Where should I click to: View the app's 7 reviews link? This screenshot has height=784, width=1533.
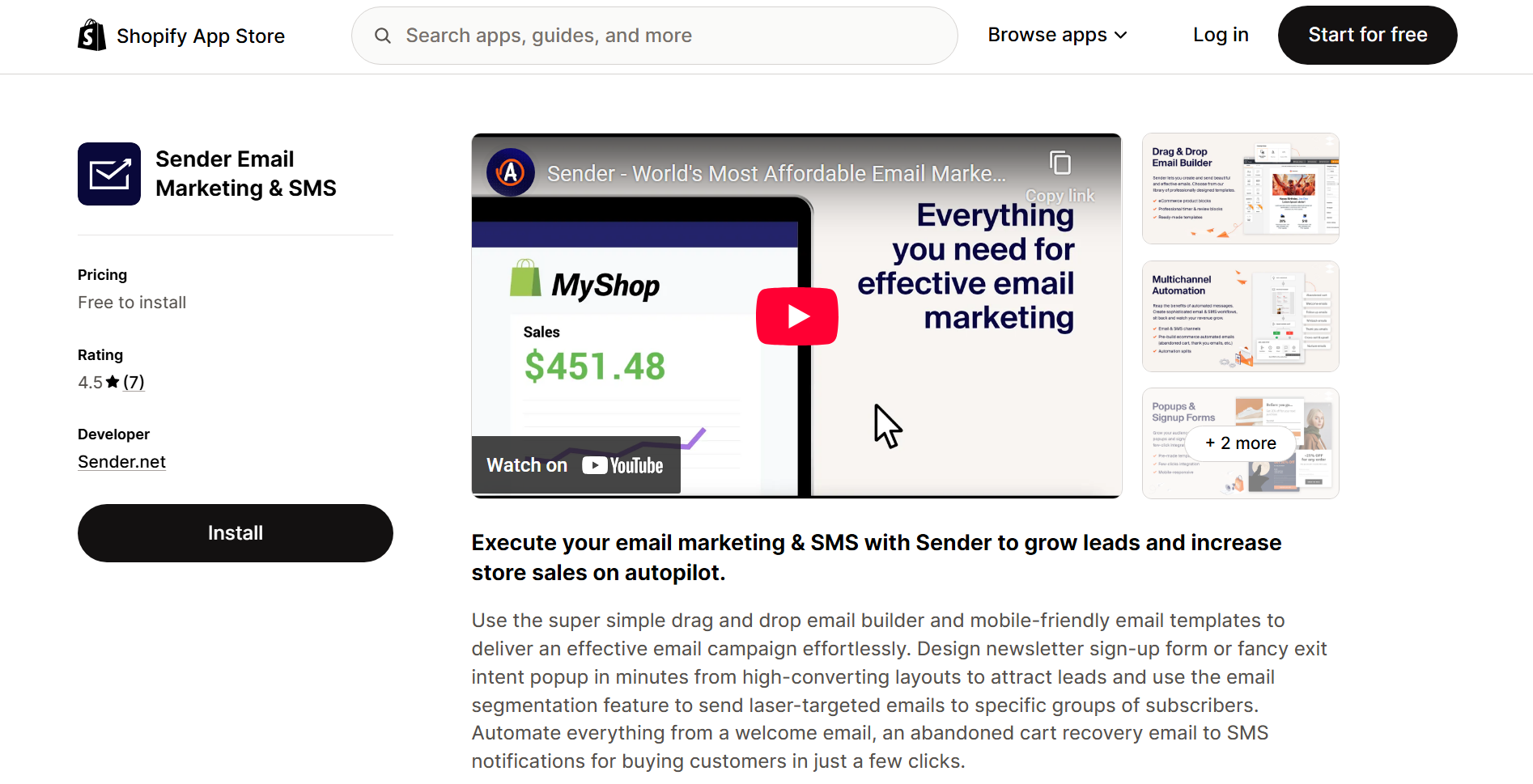click(134, 381)
